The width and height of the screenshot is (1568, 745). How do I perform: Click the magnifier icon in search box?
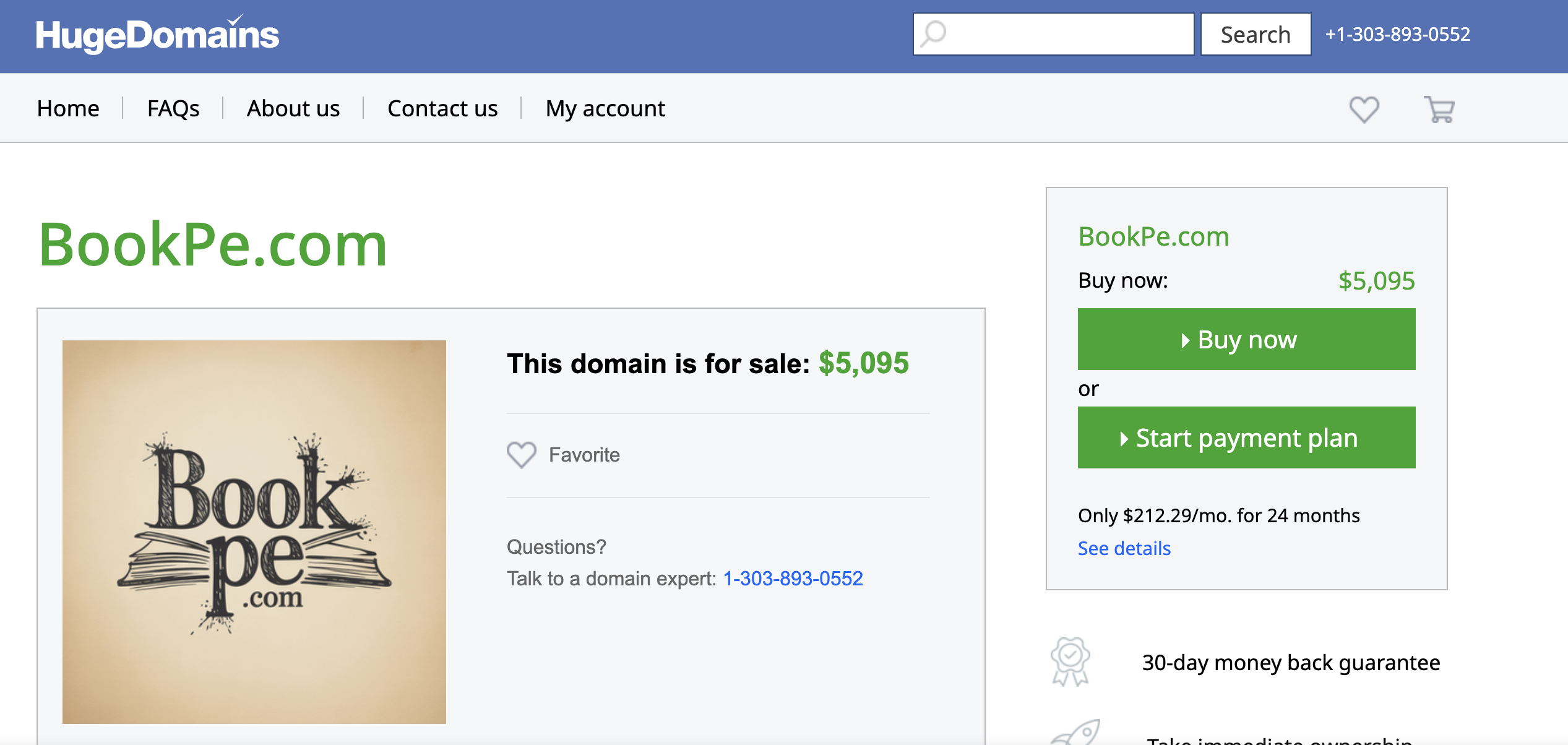(933, 34)
